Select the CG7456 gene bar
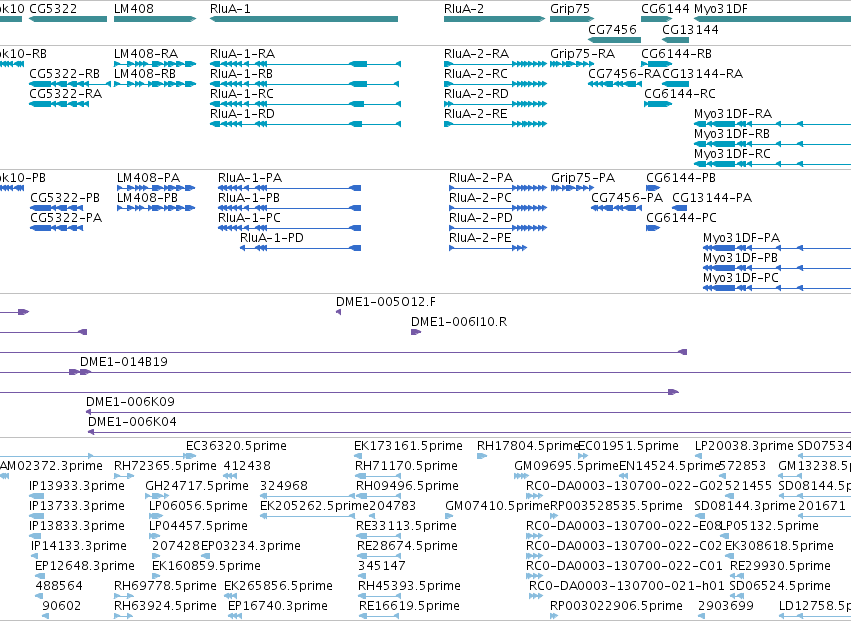The width and height of the screenshot is (851, 621). pyautogui.click(x=614, y=40)
